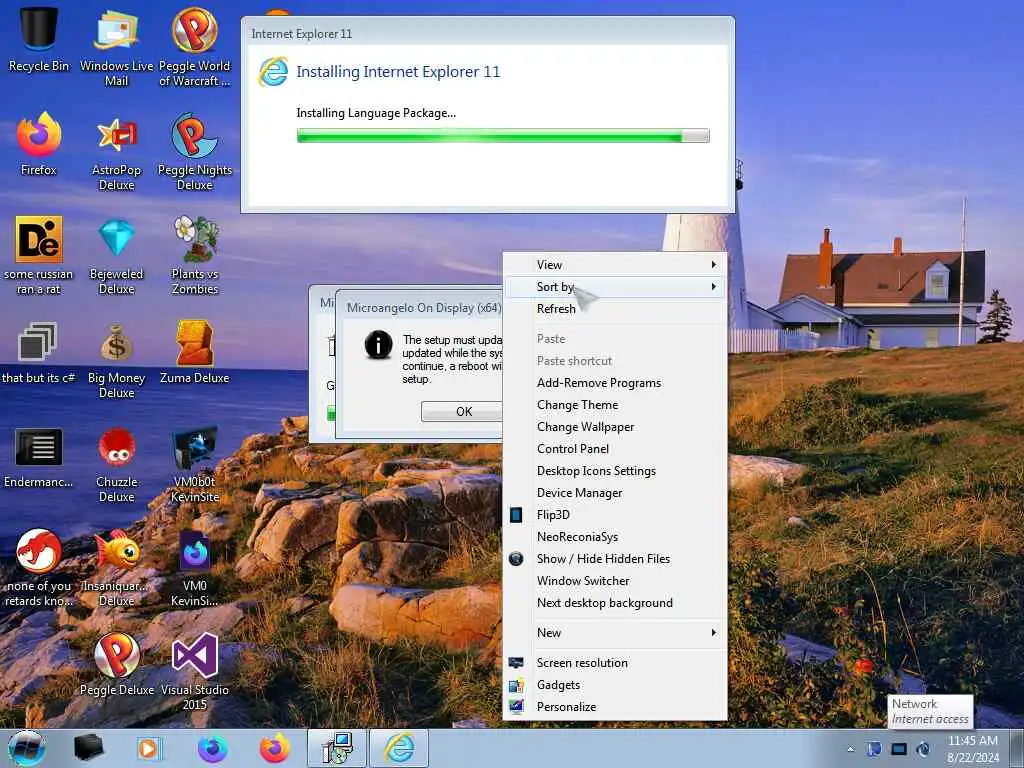Choose Next desktop background entry
Screen dimensions: 1024x768
point(615,603)
